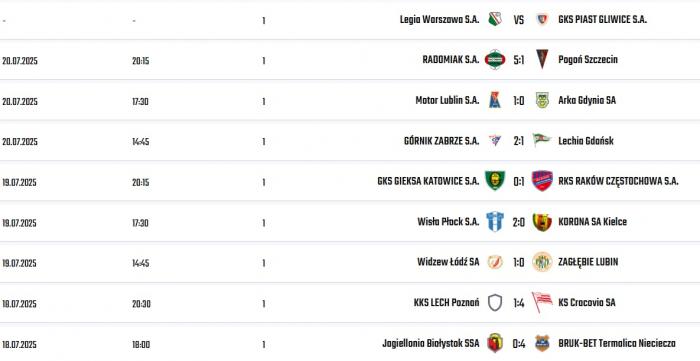Screen dimensions: 700x361
Task: Open the BRUK-BET Termalica Nieciecza team link
Action: tap(617, 343)
